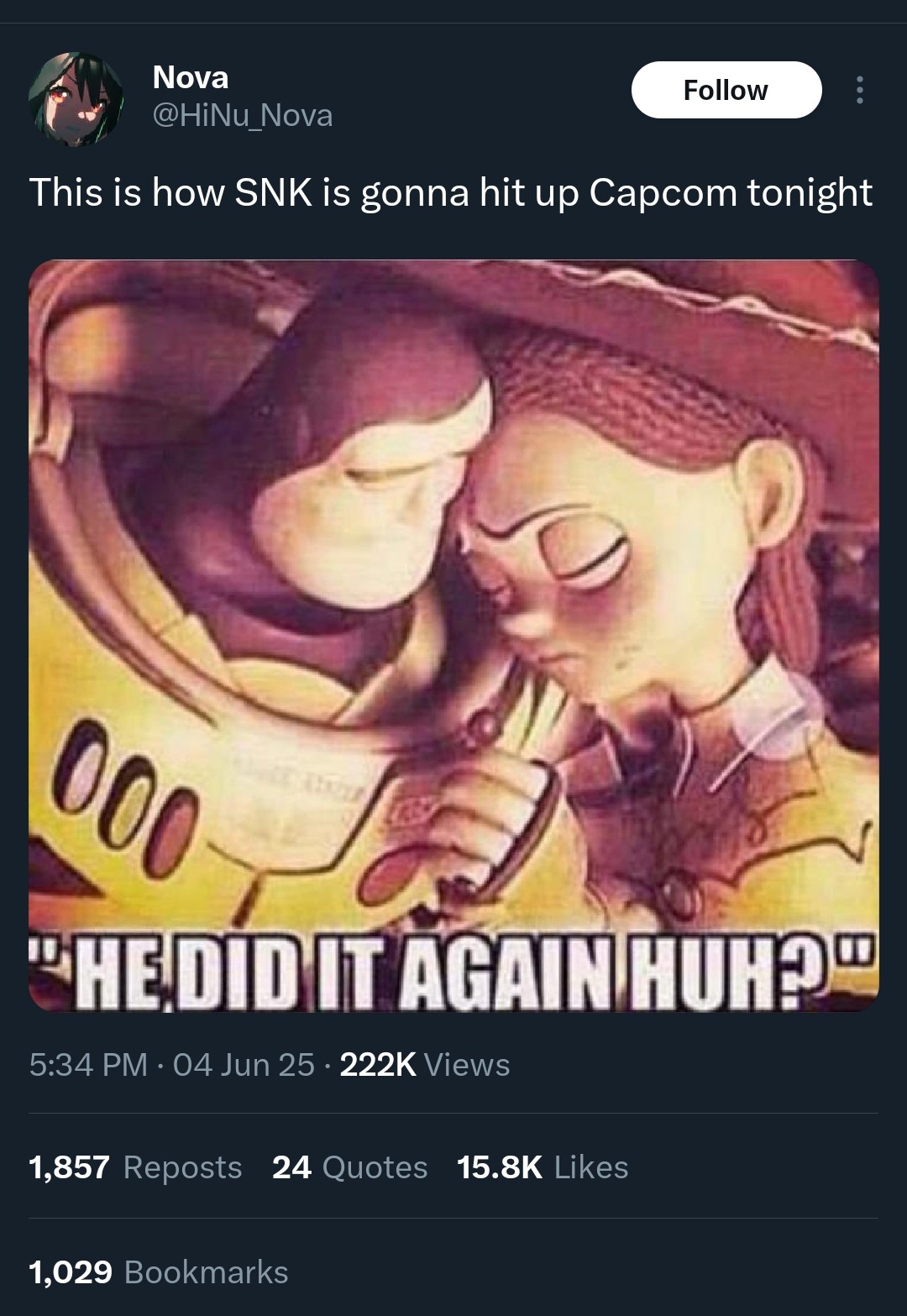Click the 04 Jun 25 date
This screenshot has width=907, height=1316.
(244, 1065)
